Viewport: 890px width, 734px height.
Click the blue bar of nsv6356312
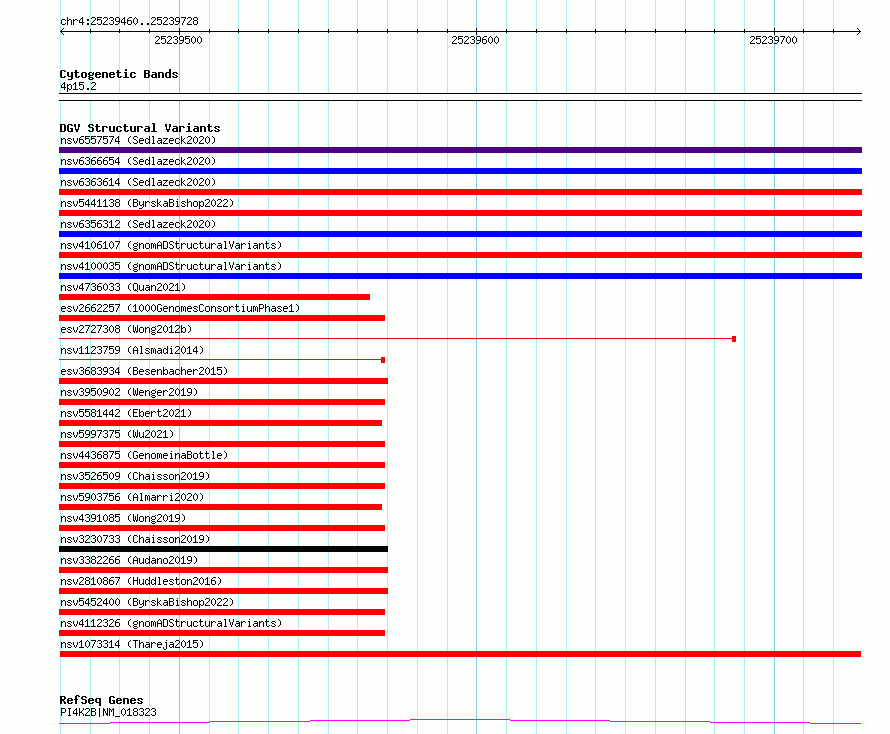pos(460,234)
